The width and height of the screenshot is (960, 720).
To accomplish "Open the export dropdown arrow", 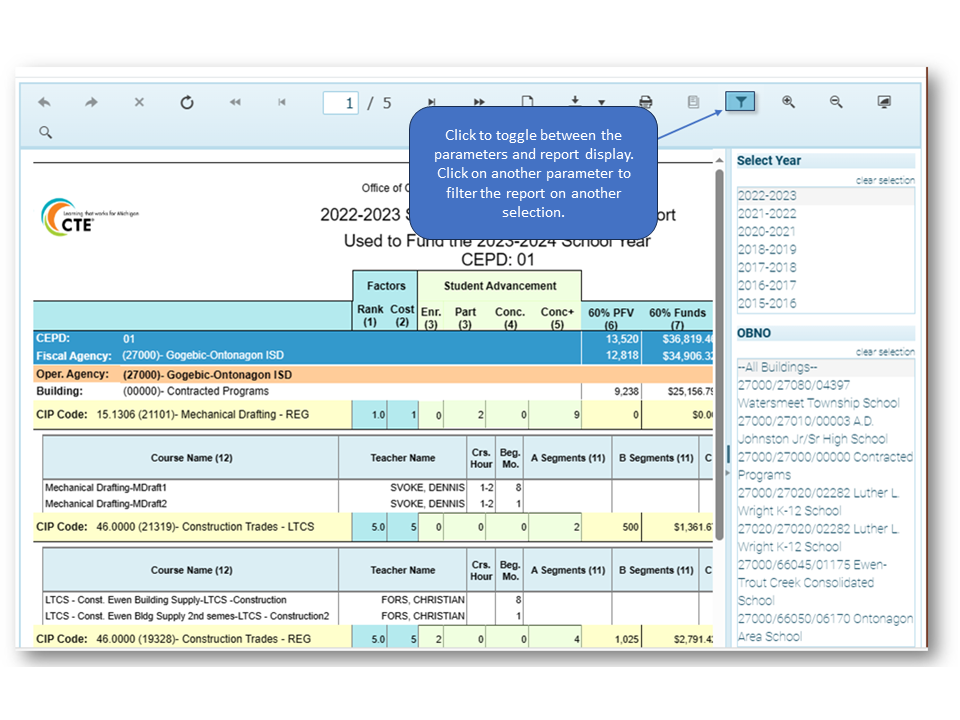I will [601, 103].
